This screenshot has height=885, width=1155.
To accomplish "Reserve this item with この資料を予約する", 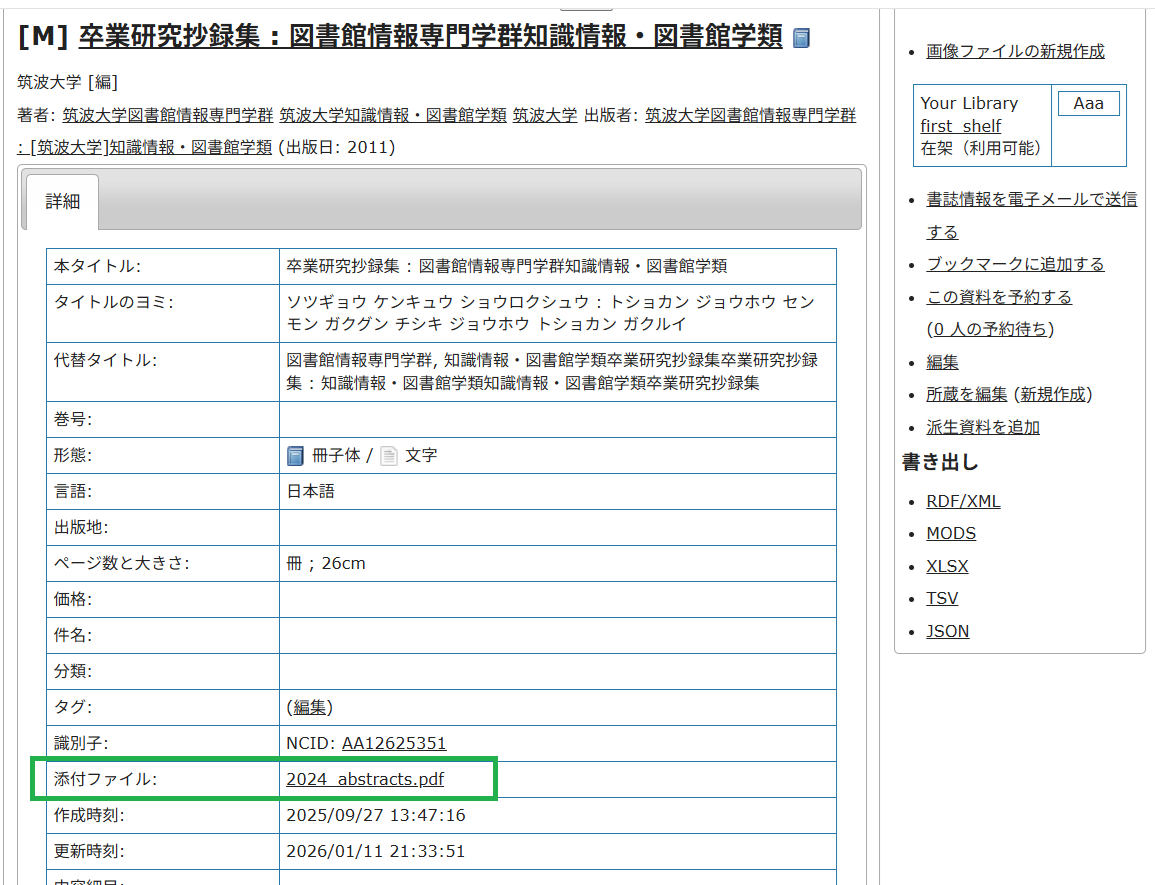I will (x=999, y=297).
